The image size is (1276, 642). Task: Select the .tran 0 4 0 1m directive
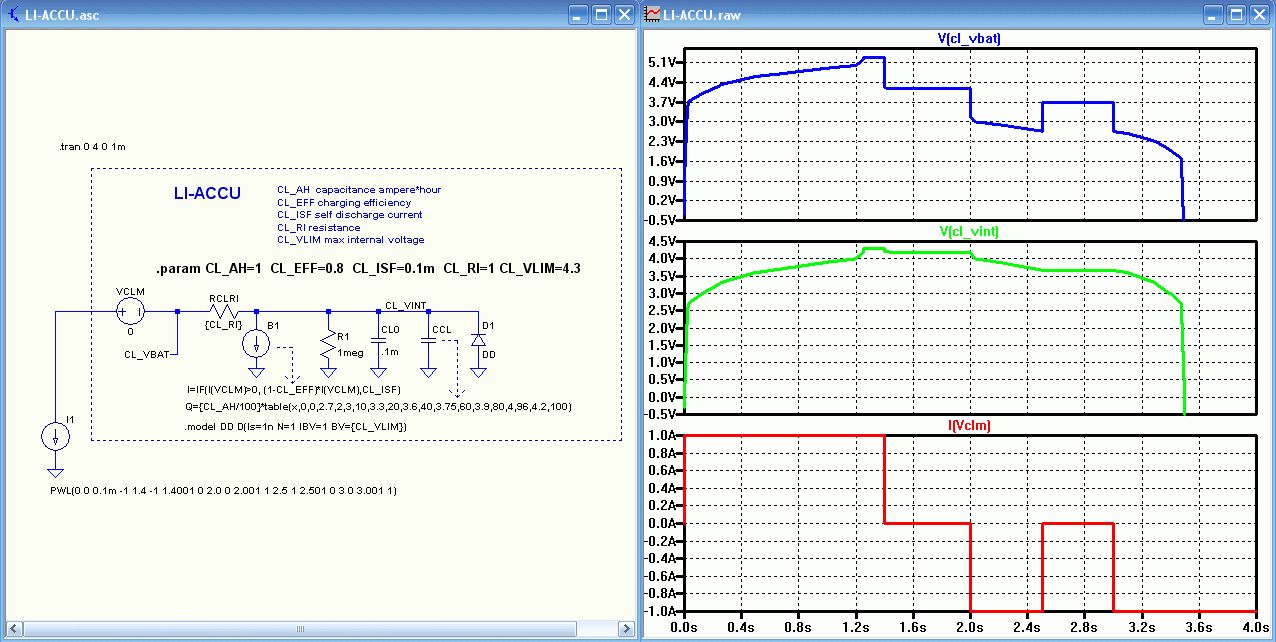point(93,147)
